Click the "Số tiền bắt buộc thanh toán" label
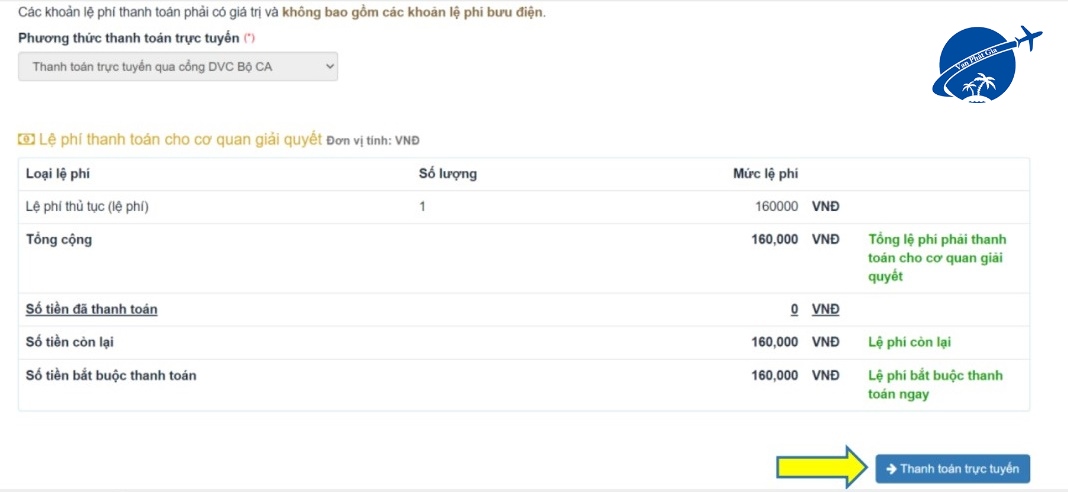Image resolution: width=1068 pixels, height=492 pixels. (111, 376)
